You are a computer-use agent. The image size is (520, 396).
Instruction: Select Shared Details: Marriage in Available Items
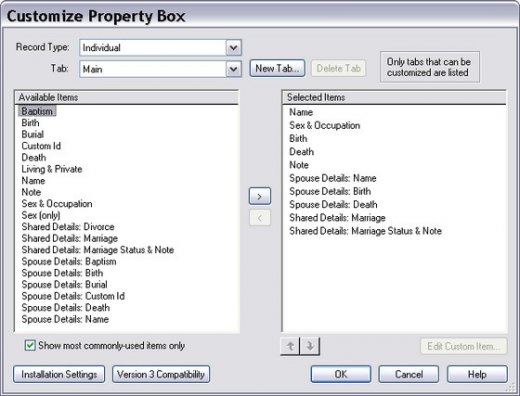tap(69, 238)
